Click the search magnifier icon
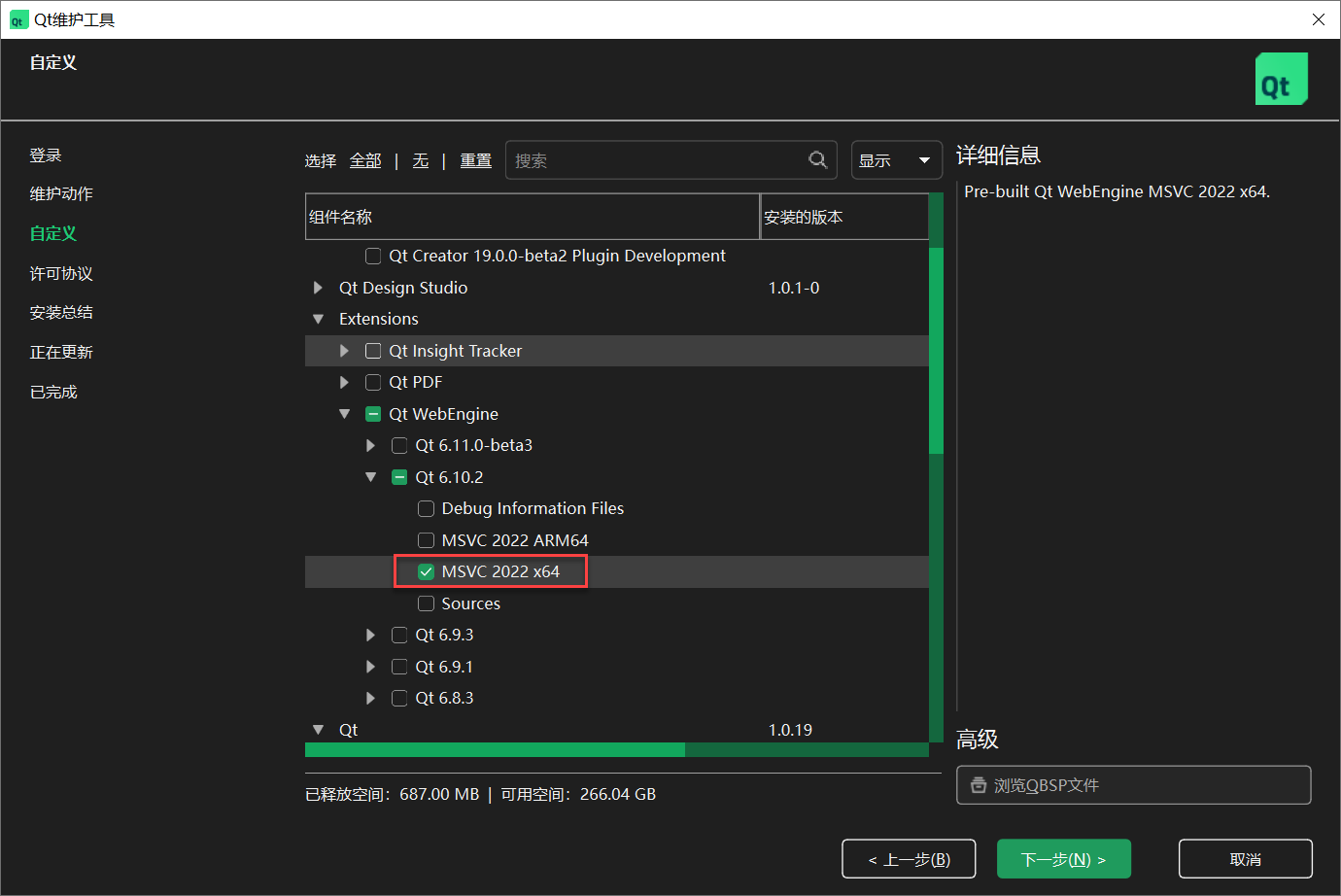 pos(818,160)
